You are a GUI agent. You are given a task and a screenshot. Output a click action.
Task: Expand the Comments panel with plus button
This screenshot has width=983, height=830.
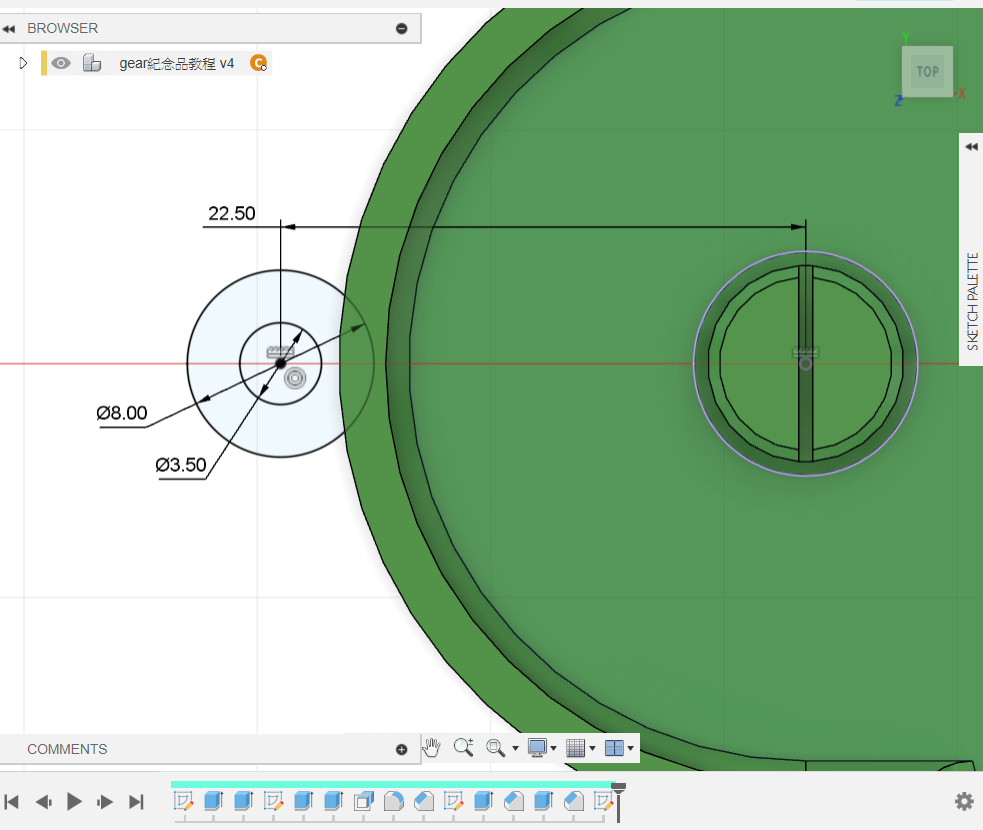(402, 749)
